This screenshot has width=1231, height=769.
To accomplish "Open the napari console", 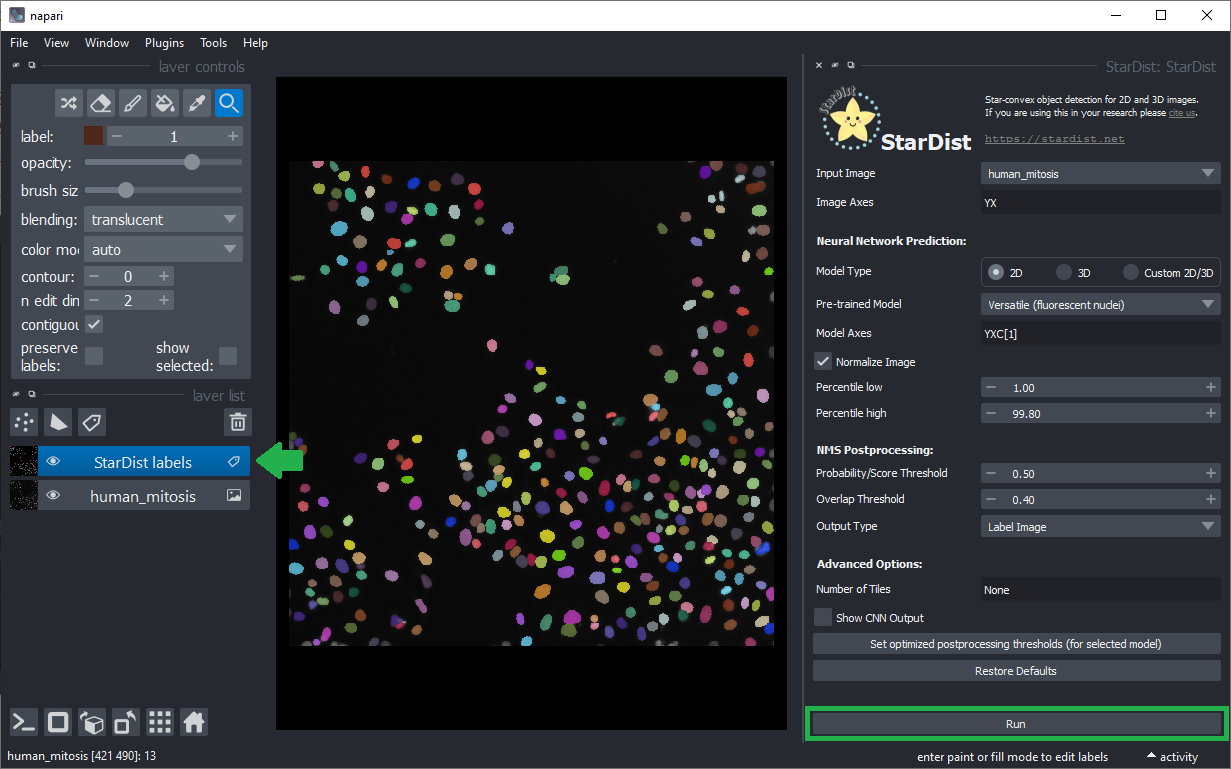I will click(x=24, y=722).
